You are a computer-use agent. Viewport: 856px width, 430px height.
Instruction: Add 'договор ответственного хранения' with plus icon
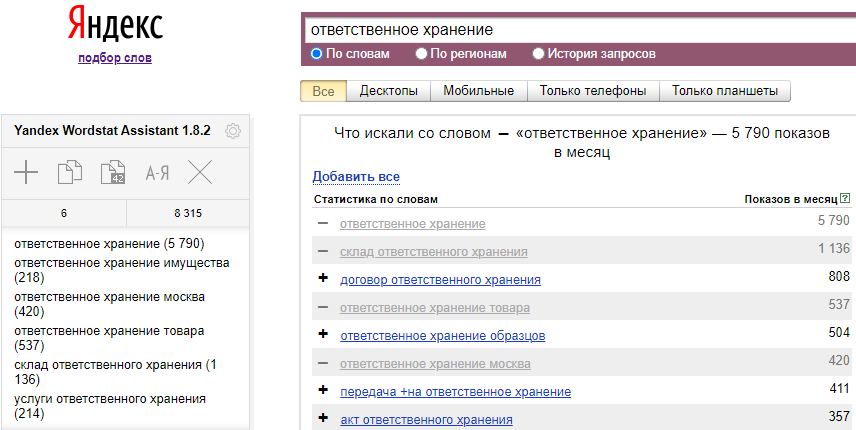[323, 278]
